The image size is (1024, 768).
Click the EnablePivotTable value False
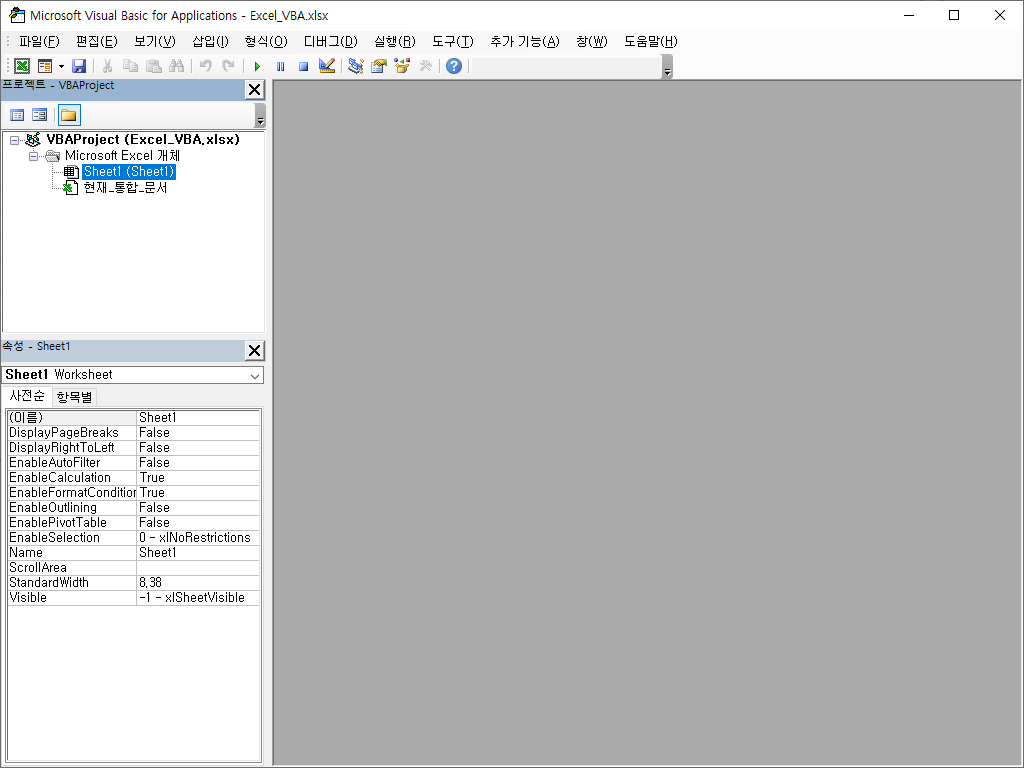coord(198,522)
